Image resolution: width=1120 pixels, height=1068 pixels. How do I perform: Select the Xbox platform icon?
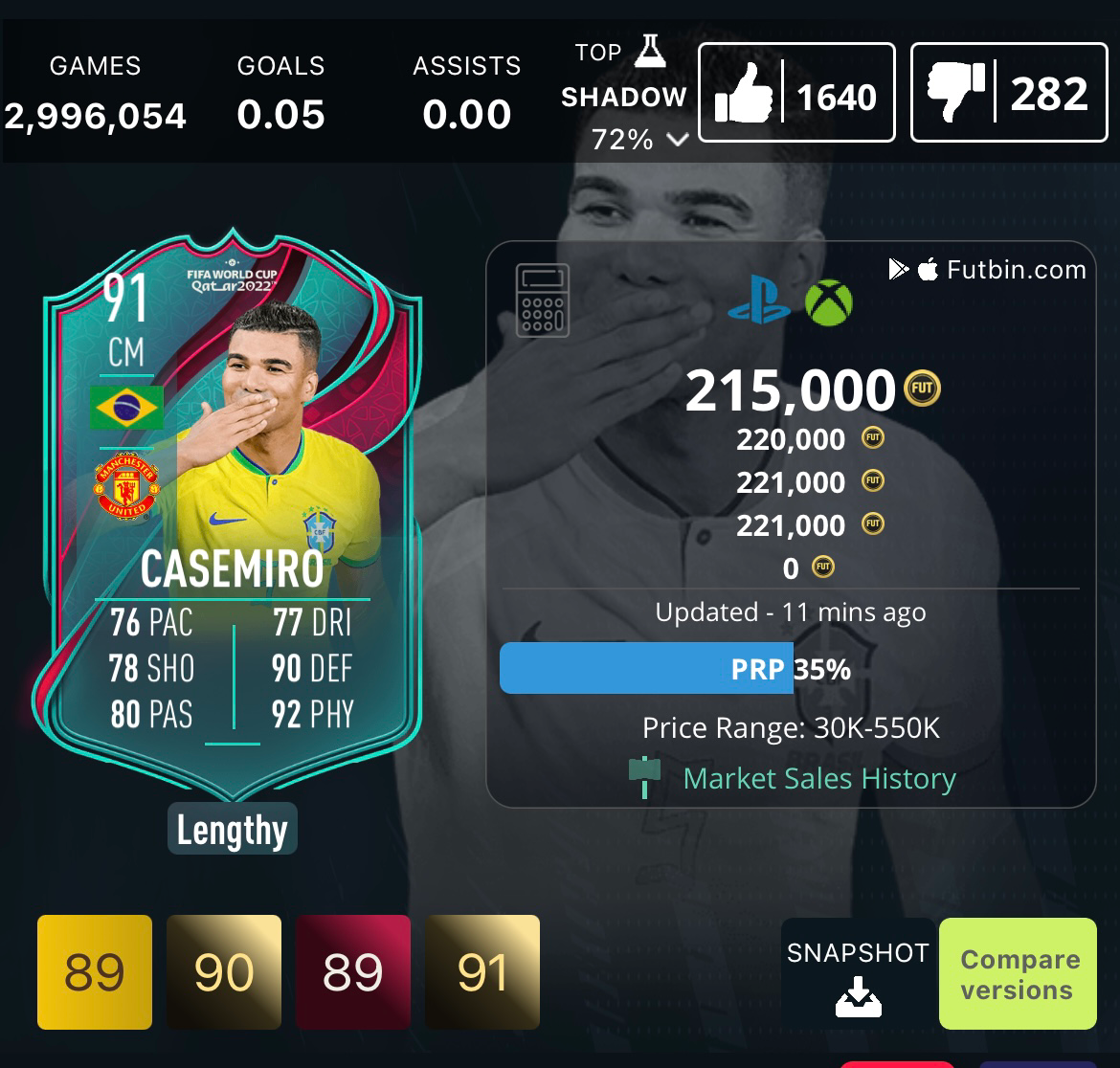829,302
